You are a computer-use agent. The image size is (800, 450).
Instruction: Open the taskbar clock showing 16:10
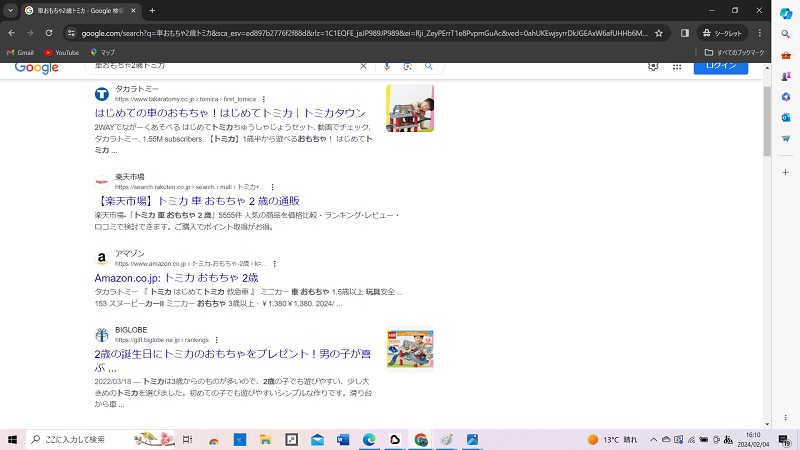point(753,439)
